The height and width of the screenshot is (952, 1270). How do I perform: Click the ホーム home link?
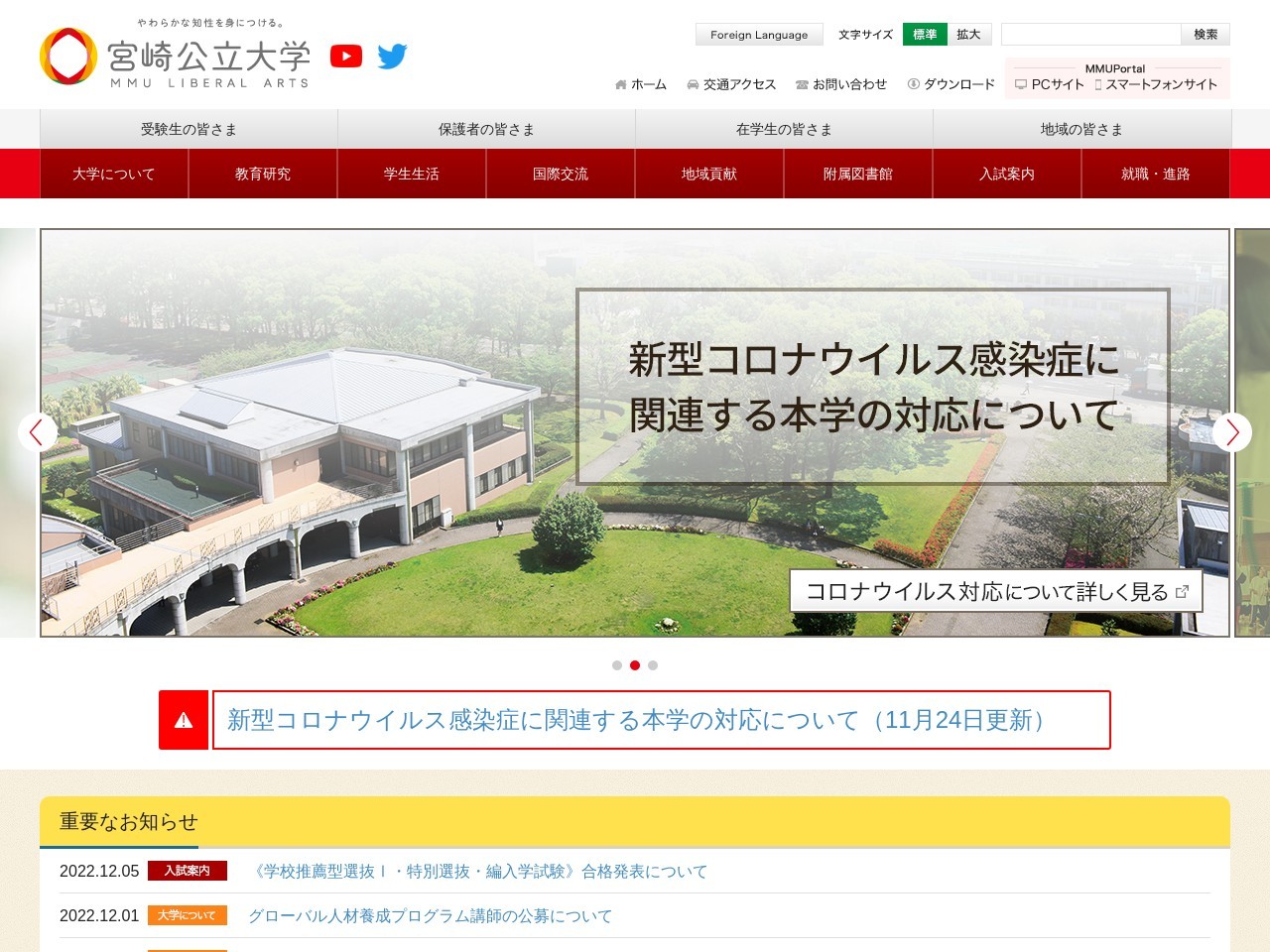coord(641,84)
